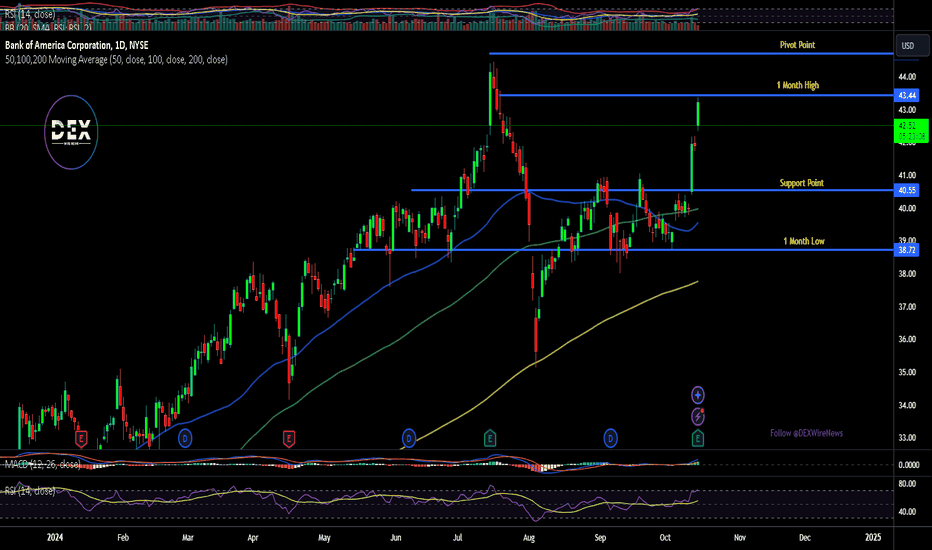This screenshot has width=932, height=550.
Task: Select the 40.55 price label on axis
Action: pos(907,190)
